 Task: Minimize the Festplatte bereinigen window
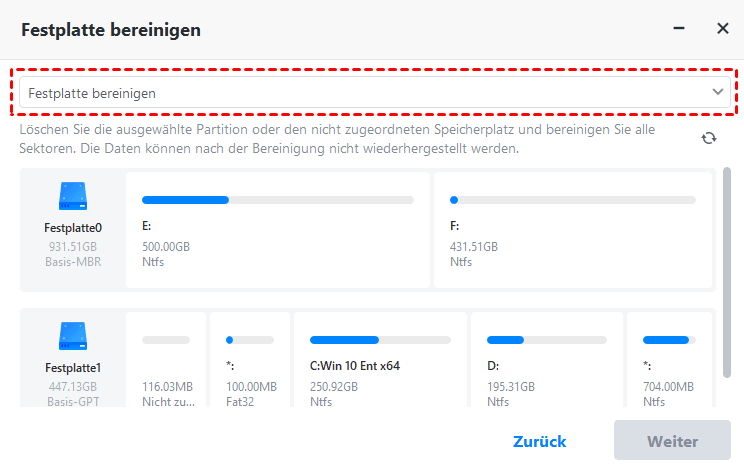point(681,29)
